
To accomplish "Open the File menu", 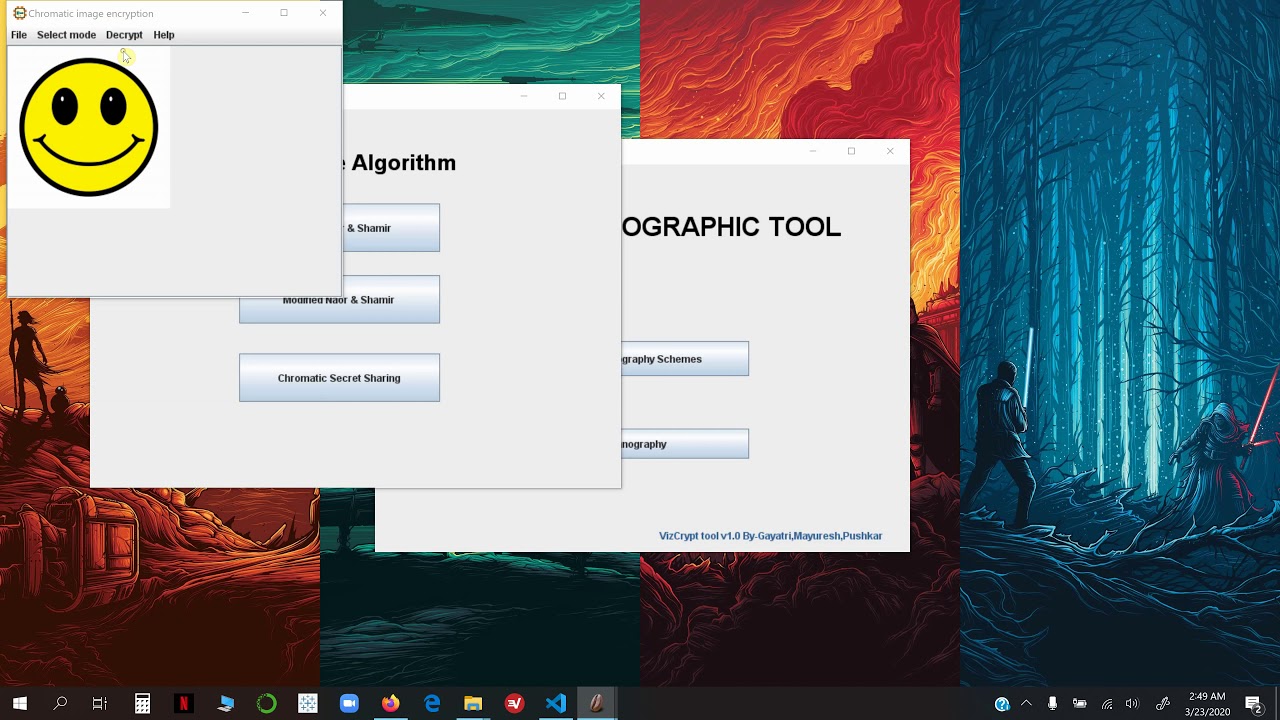I will point(19,35).
